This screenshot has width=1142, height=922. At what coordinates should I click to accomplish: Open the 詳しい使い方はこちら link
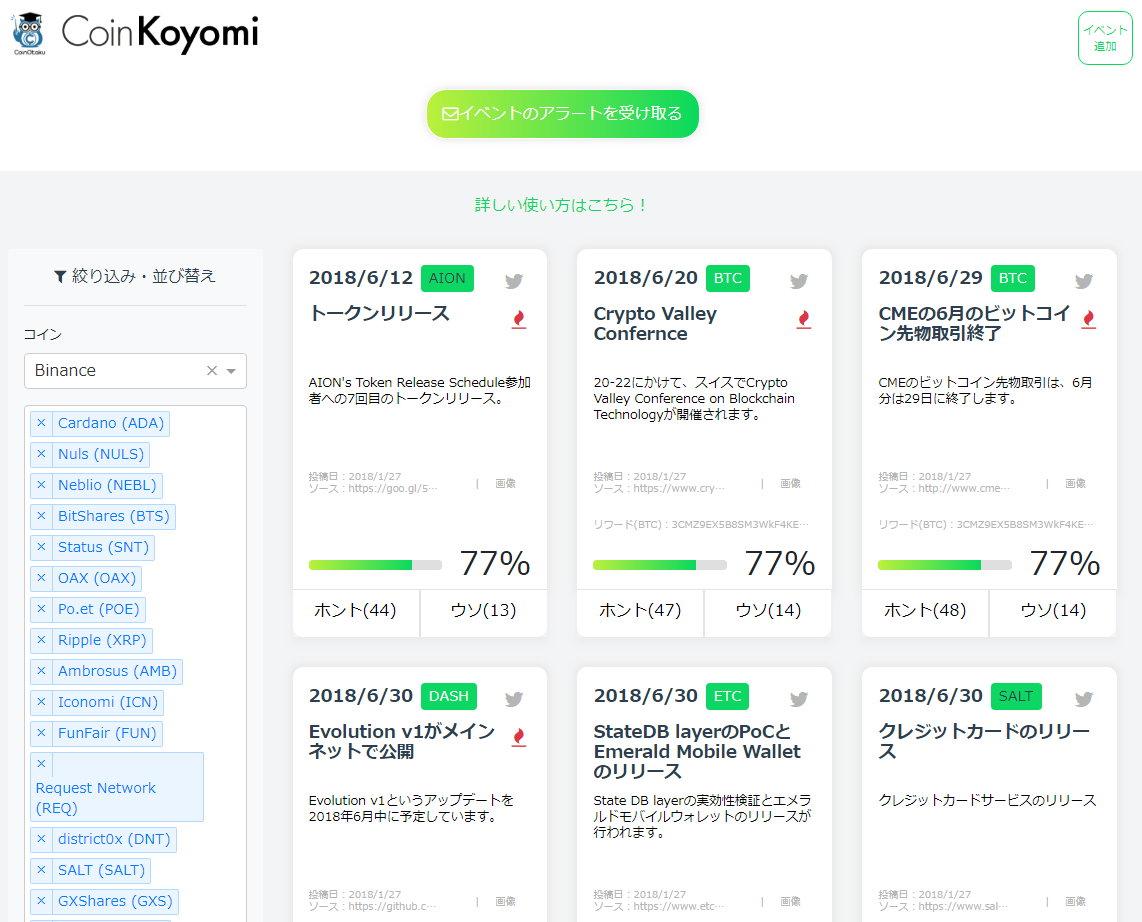point(562,205)
